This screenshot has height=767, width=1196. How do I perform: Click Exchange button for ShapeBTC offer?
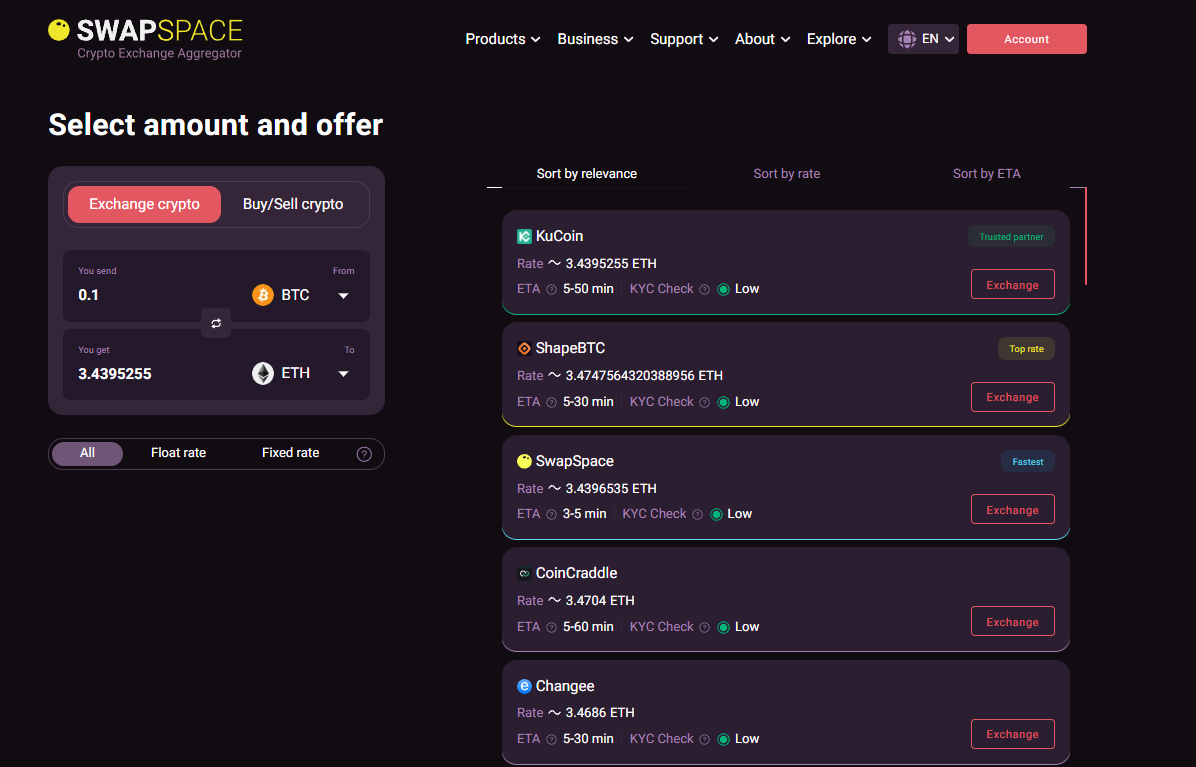pyautogui.click(x=1012, y=397)
